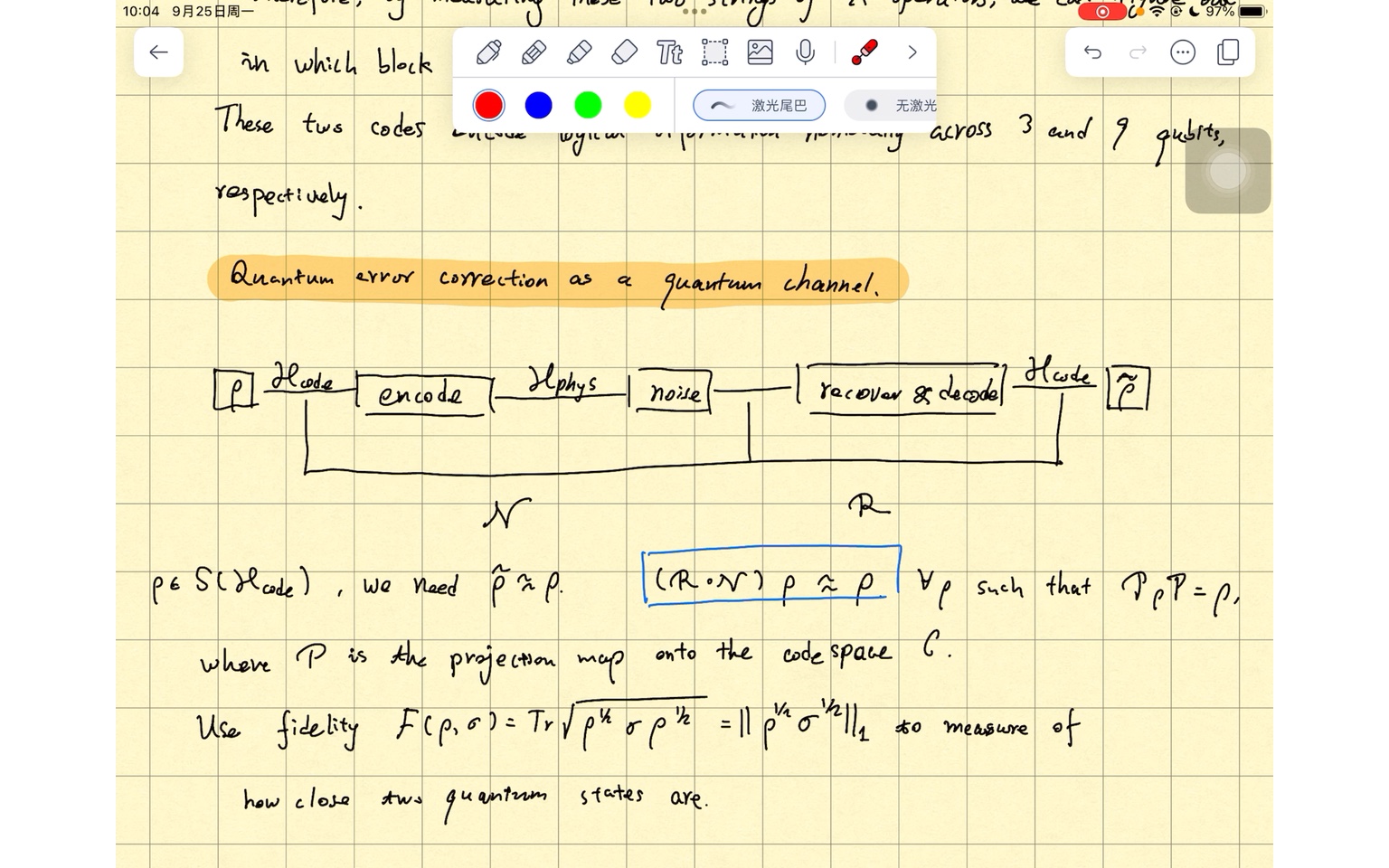Tap the word 'fidelity' in the notes
Screen dimensions: 1389x868
pyautogui.click(x=317, y=730)
